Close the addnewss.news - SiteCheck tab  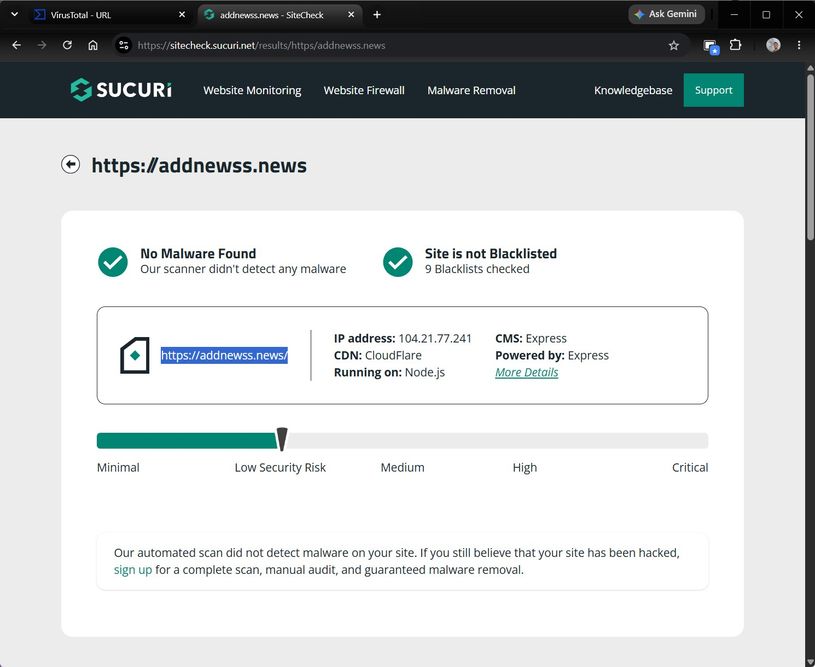(x=351, y=15)
